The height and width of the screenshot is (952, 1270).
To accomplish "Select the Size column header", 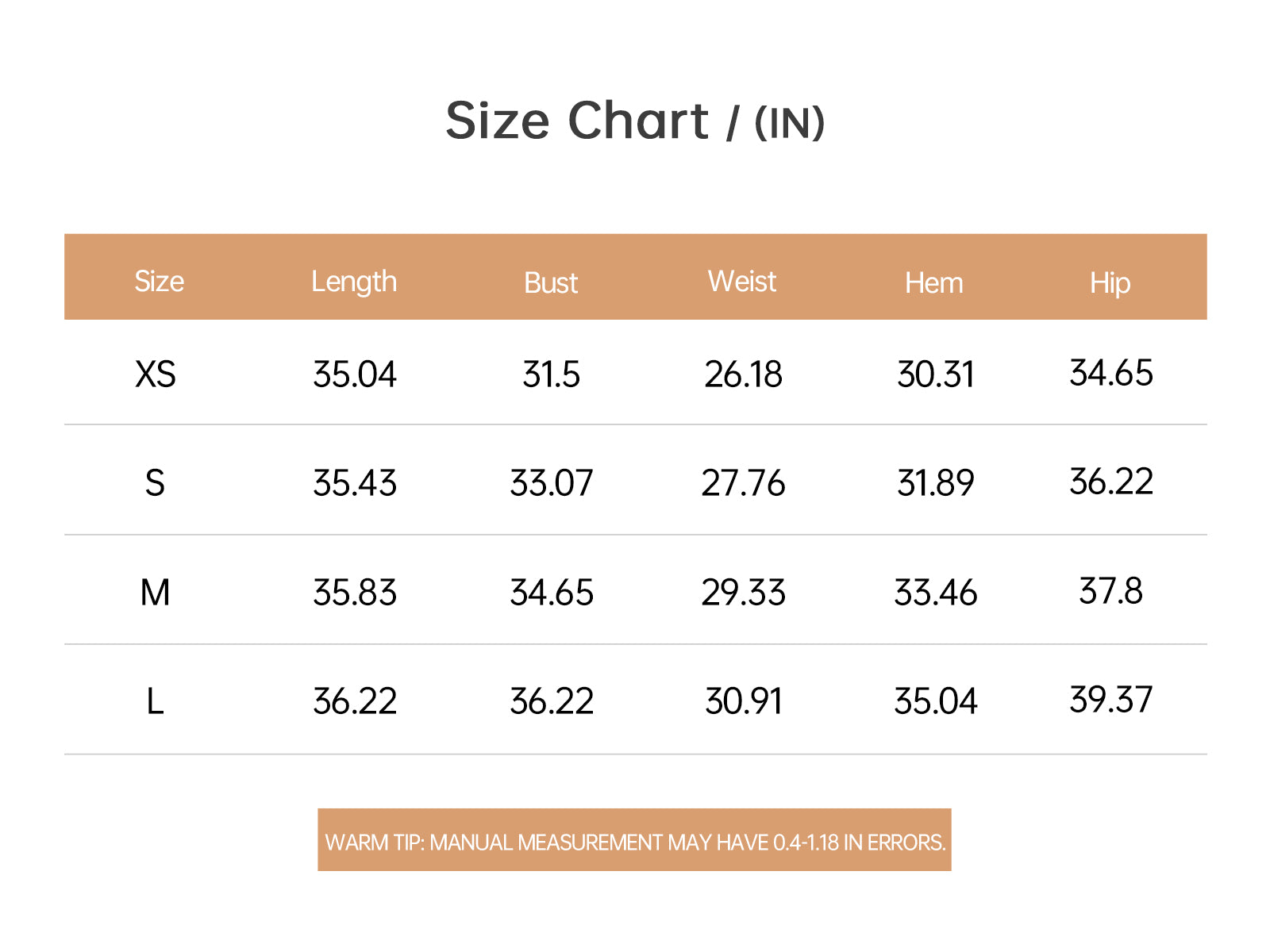I will pyautogui.click(x=159, y=282).
